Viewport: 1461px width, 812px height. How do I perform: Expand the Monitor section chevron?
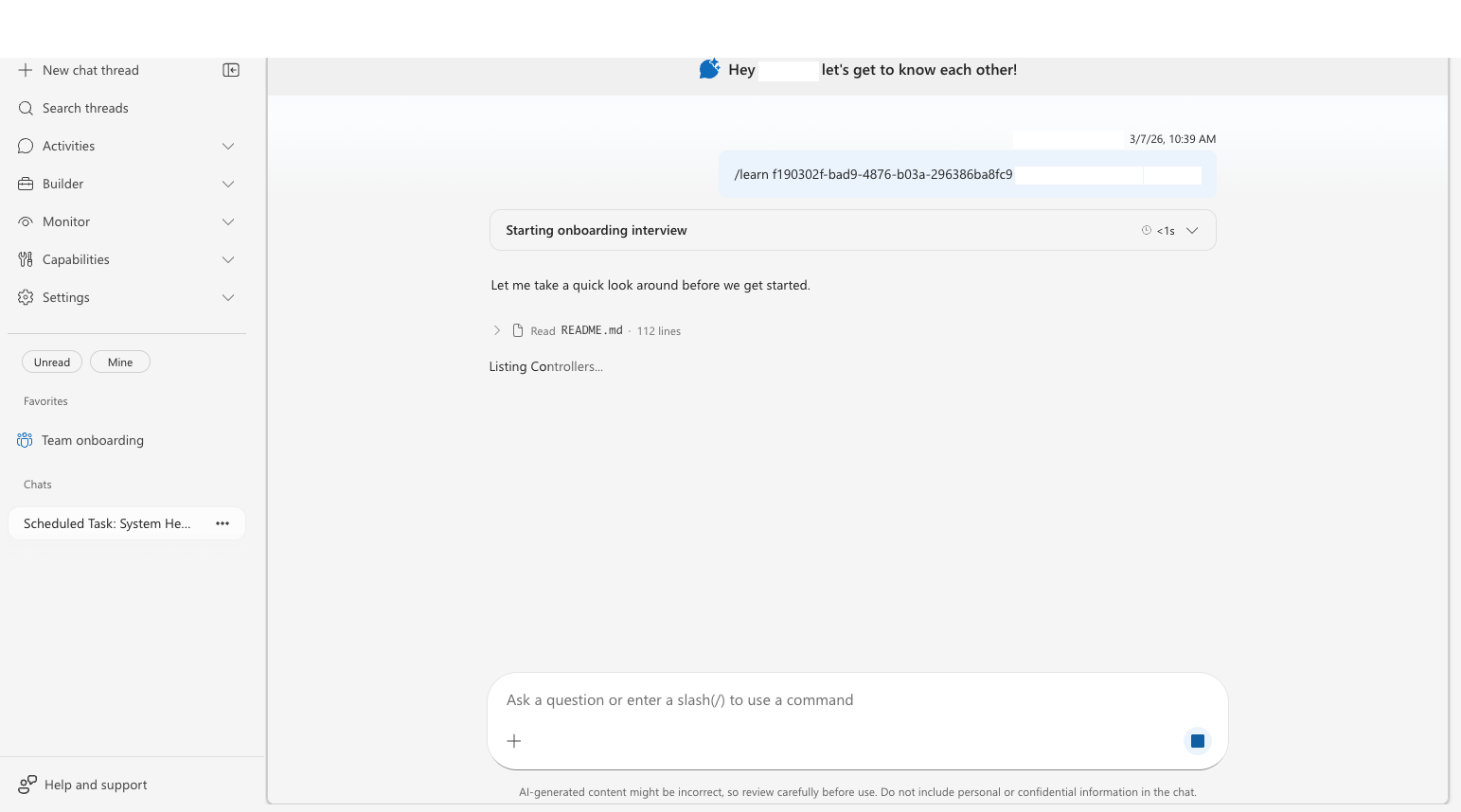click(x=228, y=221)
